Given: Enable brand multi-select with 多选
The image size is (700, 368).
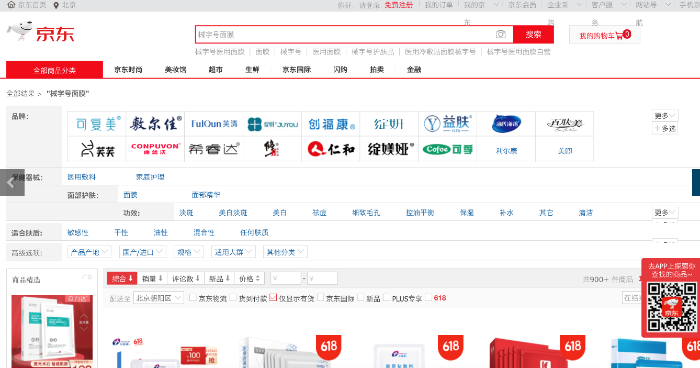Looking at the screenshot, I should pos(665,129).
